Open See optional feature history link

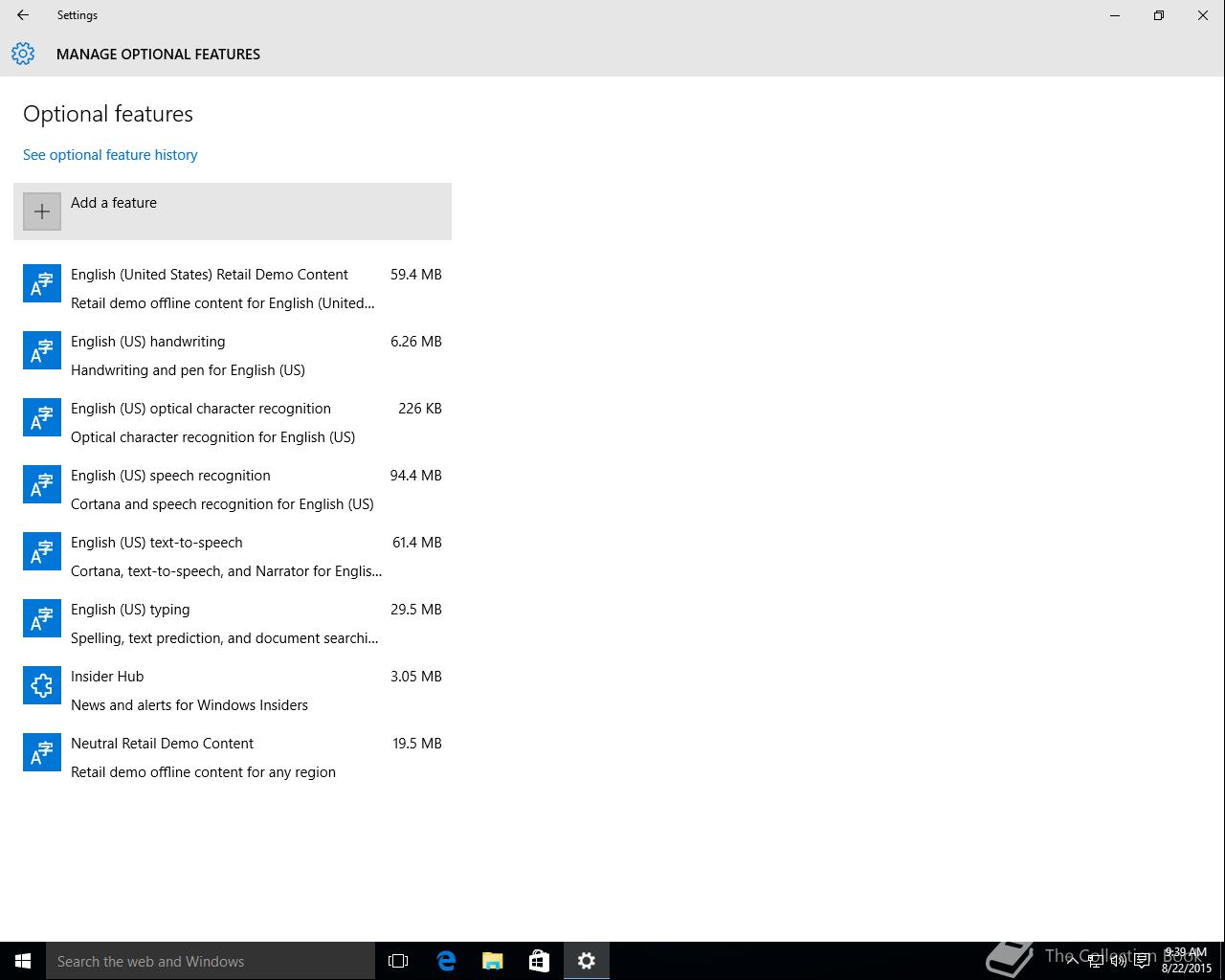point(110,155)
